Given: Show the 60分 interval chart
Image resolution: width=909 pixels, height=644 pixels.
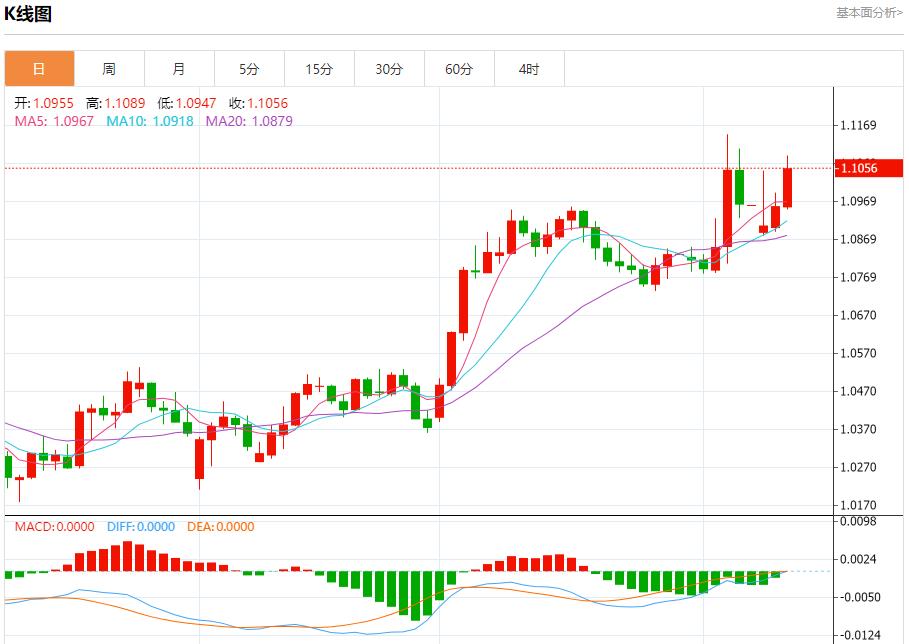Looking at the screenshot, I should [x=459, y=69].
